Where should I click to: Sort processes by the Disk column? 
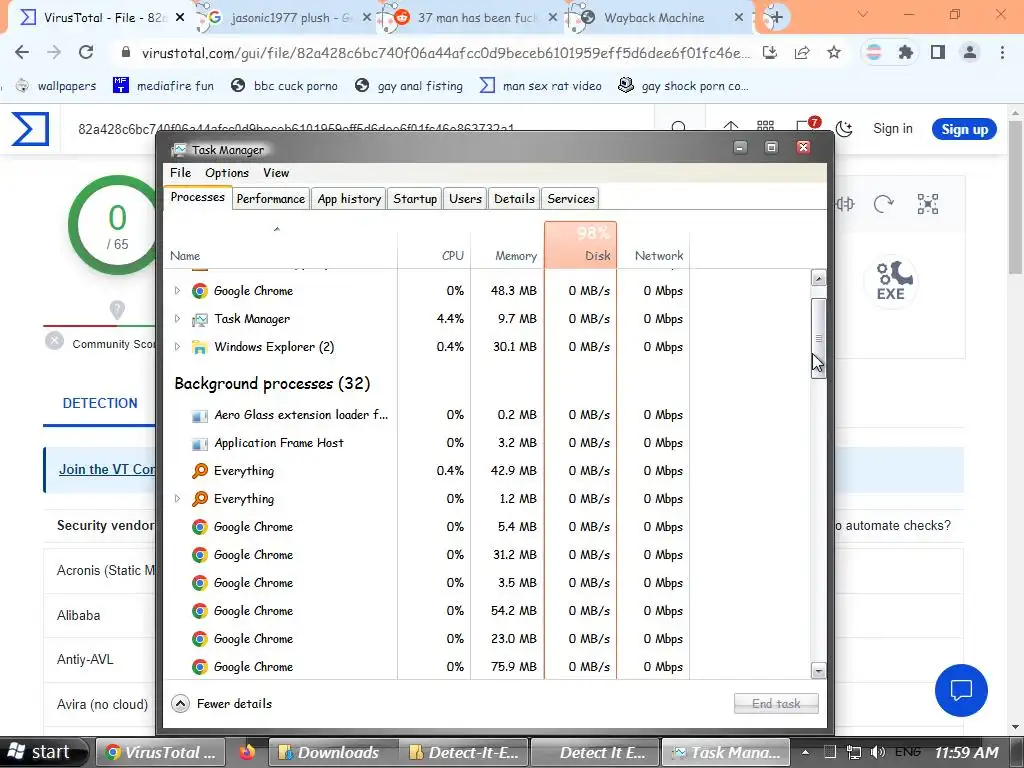[x=580, y=245]
